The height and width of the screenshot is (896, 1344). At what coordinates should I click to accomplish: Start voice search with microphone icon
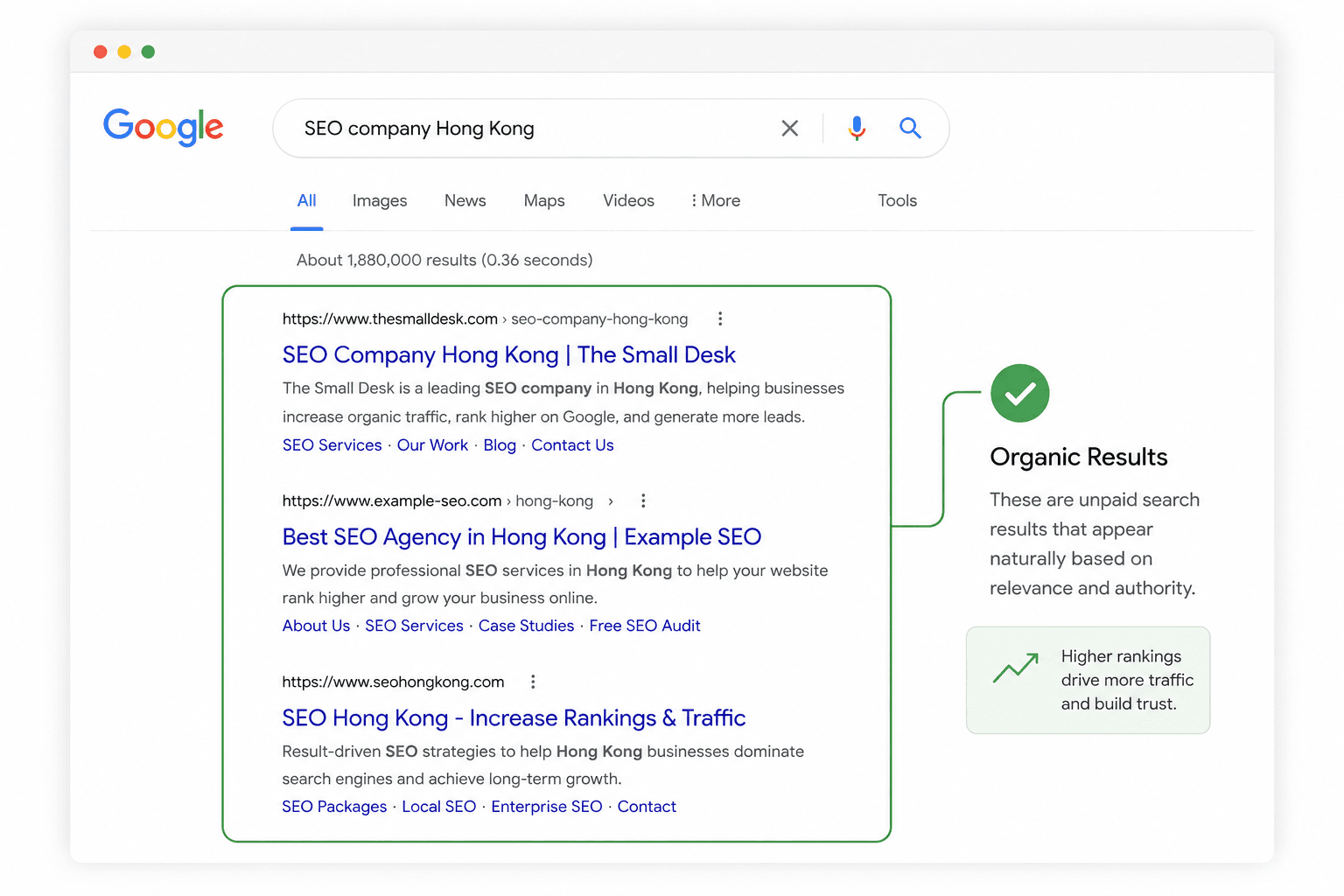[857, 129]
